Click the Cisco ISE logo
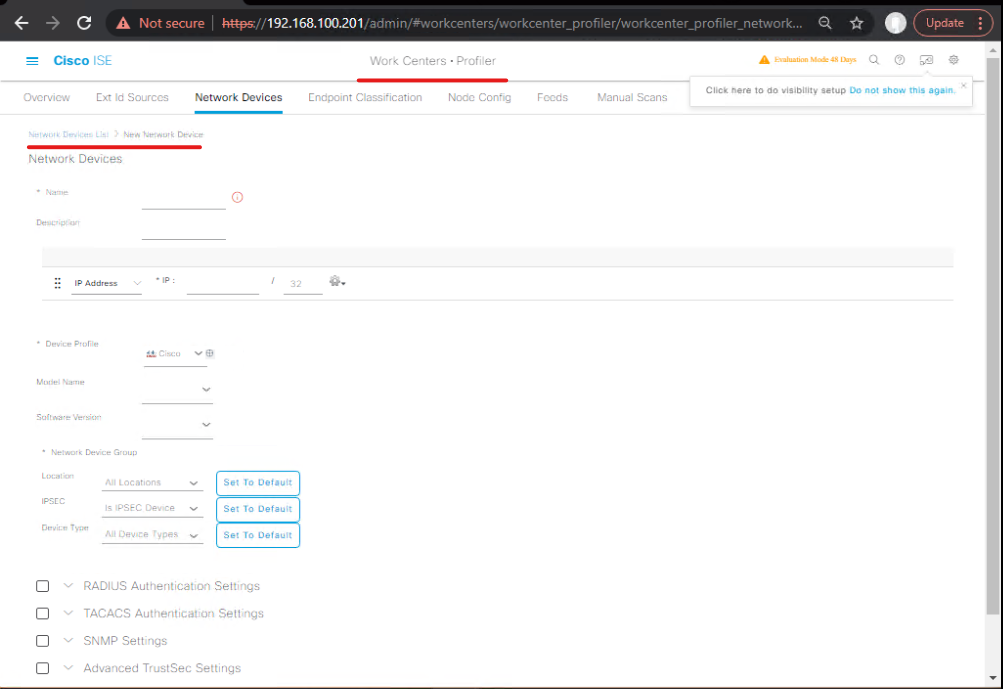This screenshot has width=1003, height=689. pyautogui.click(x=83, y=61)
